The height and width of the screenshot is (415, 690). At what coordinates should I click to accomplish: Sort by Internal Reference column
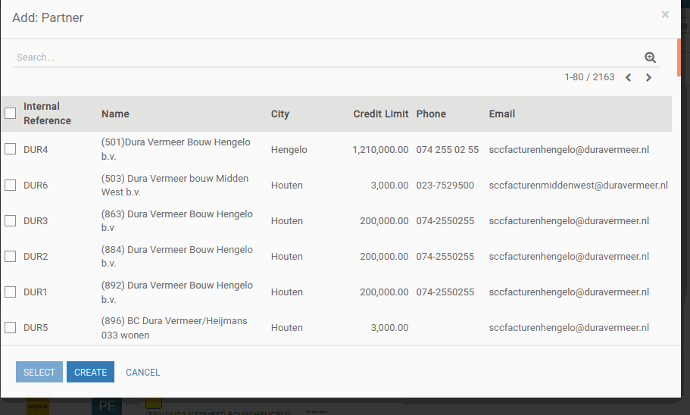[x=47, y=114]
